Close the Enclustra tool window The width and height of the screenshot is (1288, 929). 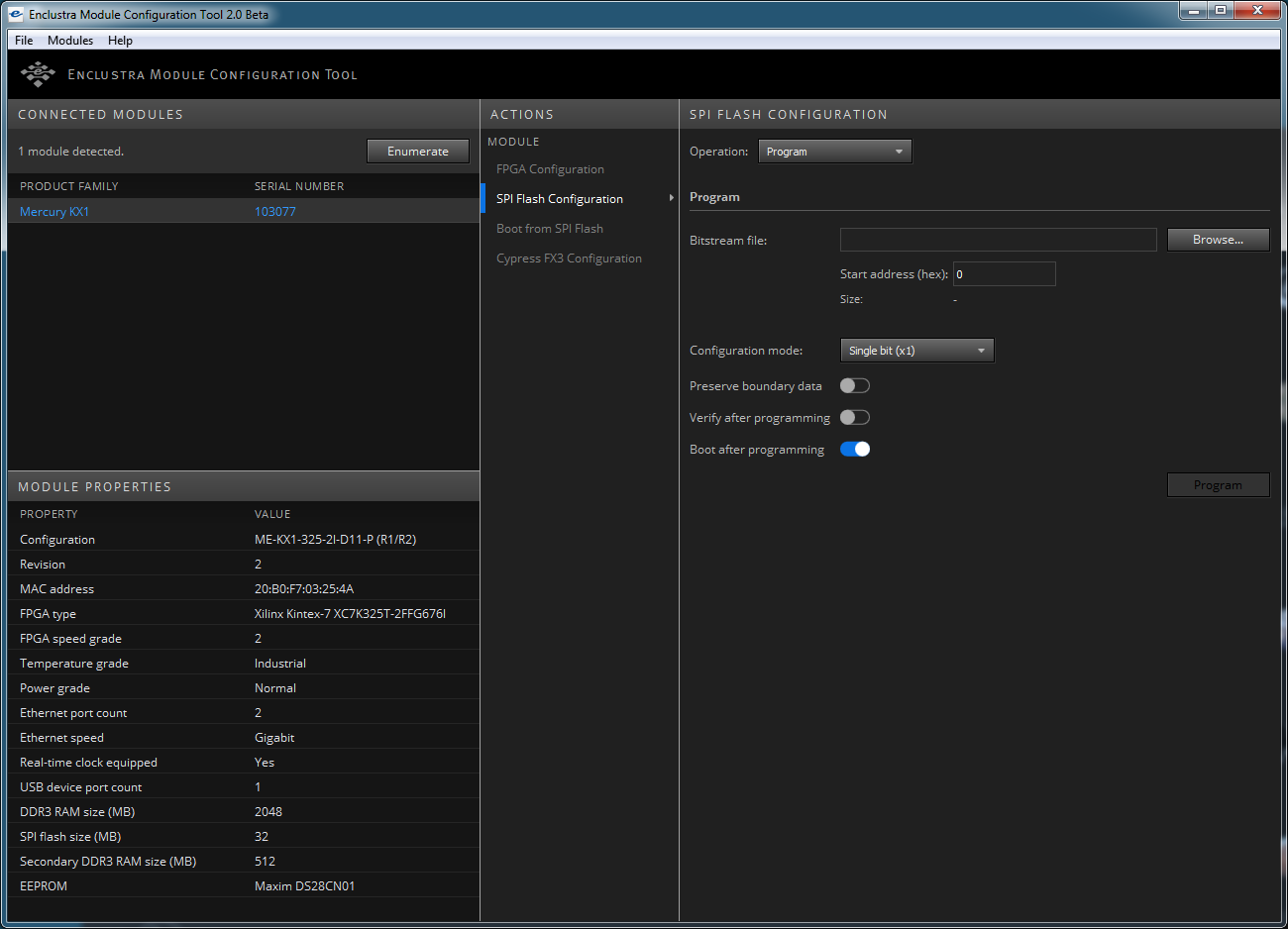coord(1258,11)
